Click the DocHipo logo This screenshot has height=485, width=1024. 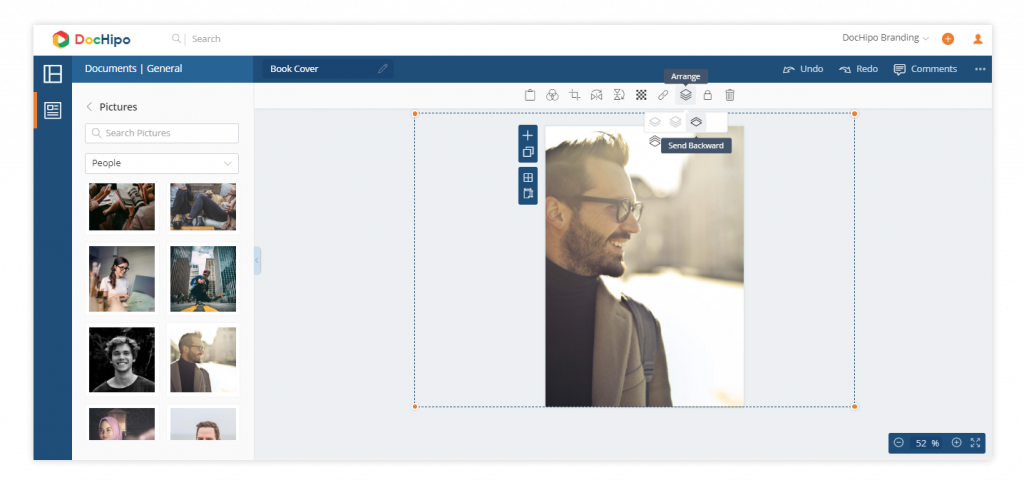pos(91,39)
